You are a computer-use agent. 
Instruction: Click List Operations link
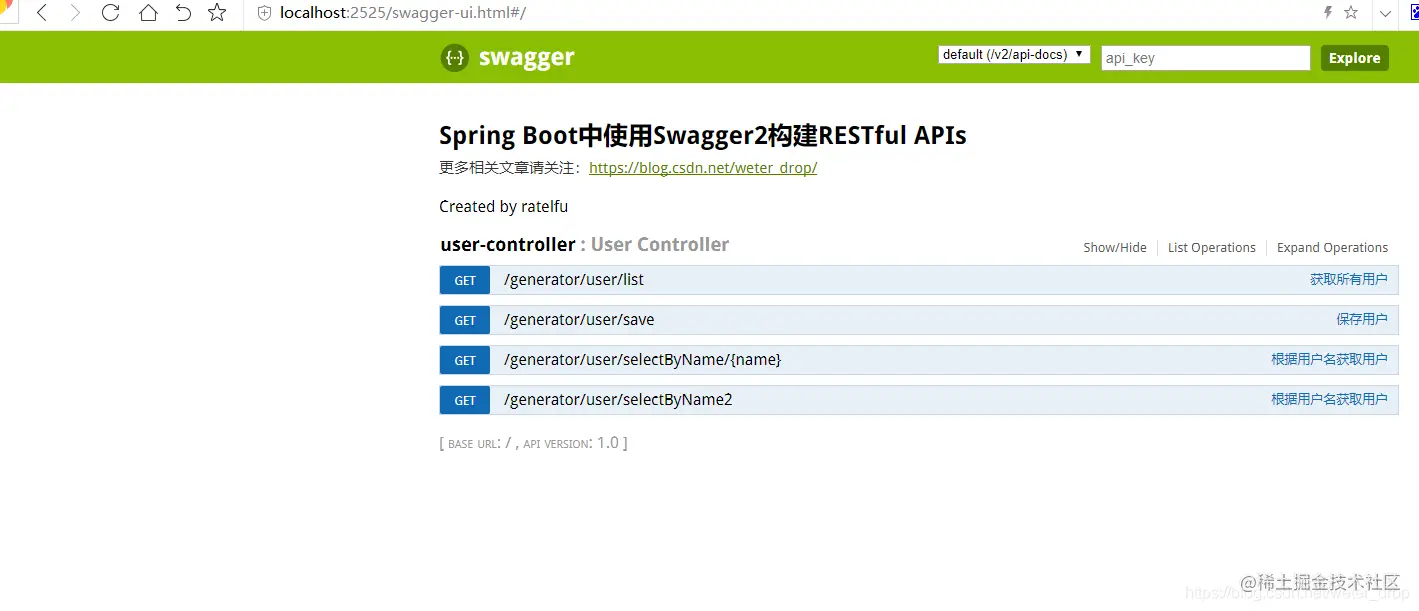[x=1212, y=248]
